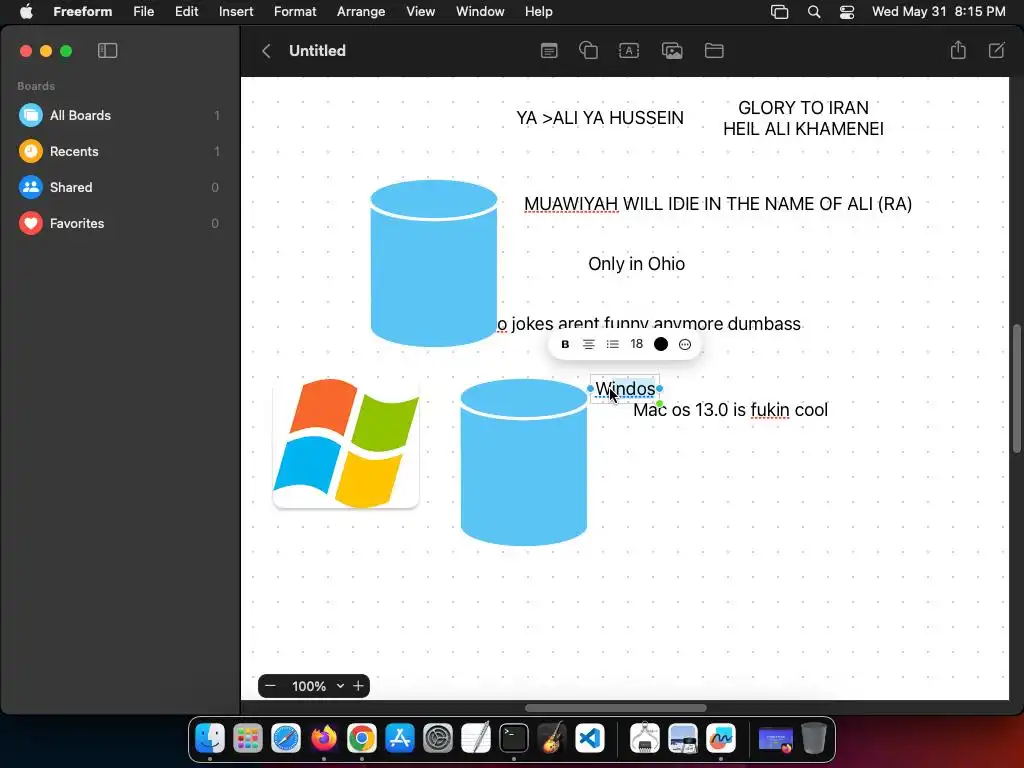Image resolution: width=1024 pixels, height=768 pixels.
Task: Open Freeform icon in the Dock
Action: click(x=721, y=739)
